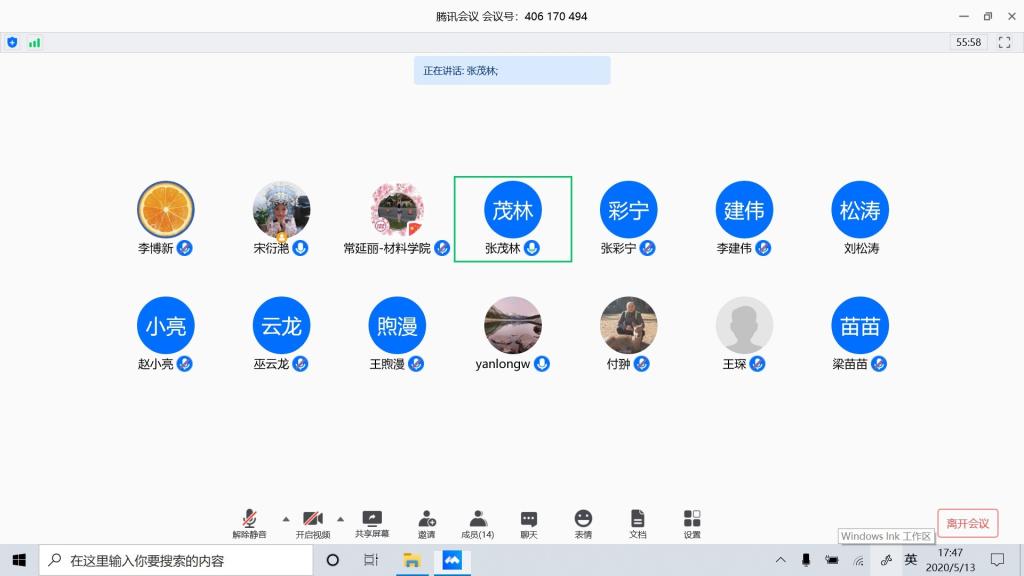Select 张茂林's highlighted participant tile
The image size is (1024, 576).
pyautogui.click(x=513, y=219)
